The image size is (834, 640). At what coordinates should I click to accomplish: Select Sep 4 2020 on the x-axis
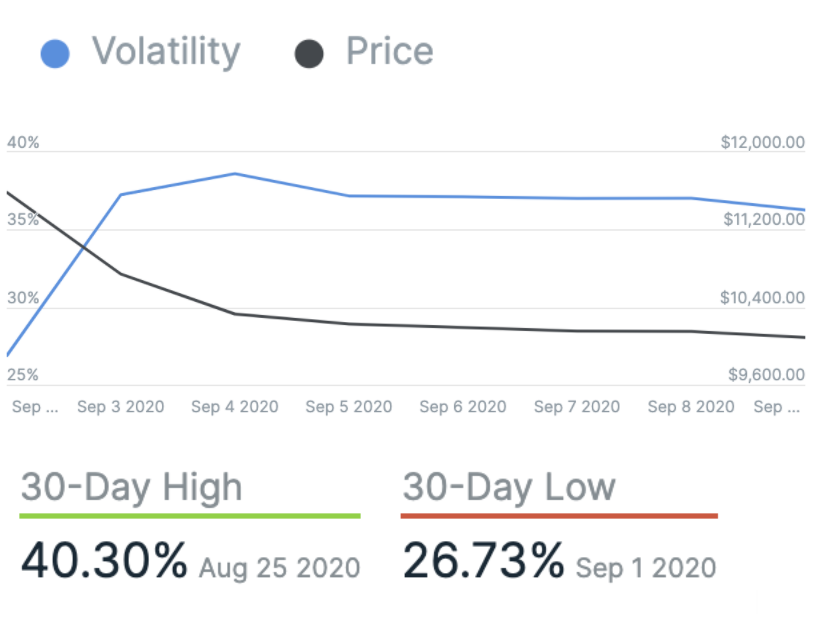(235, 407)
